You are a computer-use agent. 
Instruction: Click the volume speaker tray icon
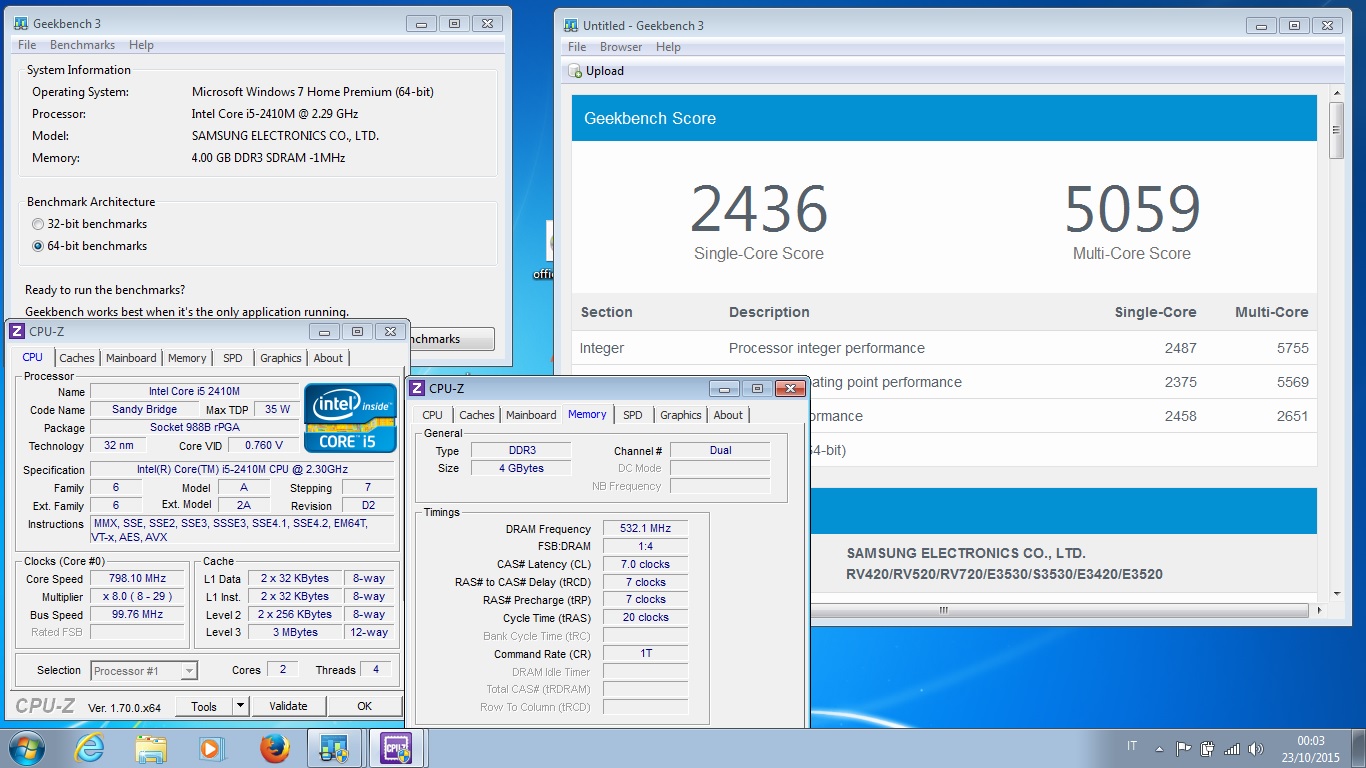(x=1254, y=748)
